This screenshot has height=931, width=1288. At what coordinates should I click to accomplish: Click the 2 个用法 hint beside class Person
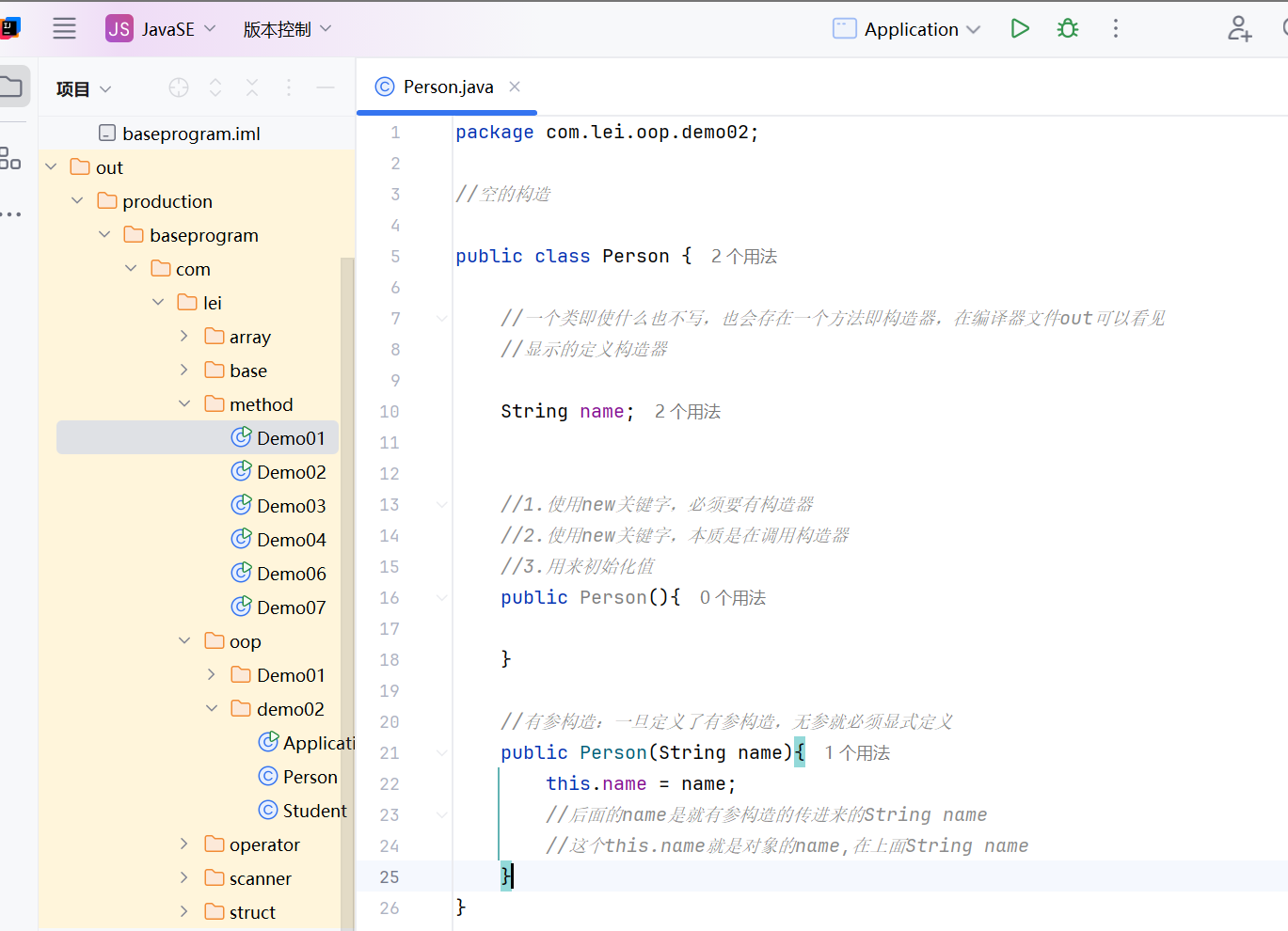coord(744,257)
